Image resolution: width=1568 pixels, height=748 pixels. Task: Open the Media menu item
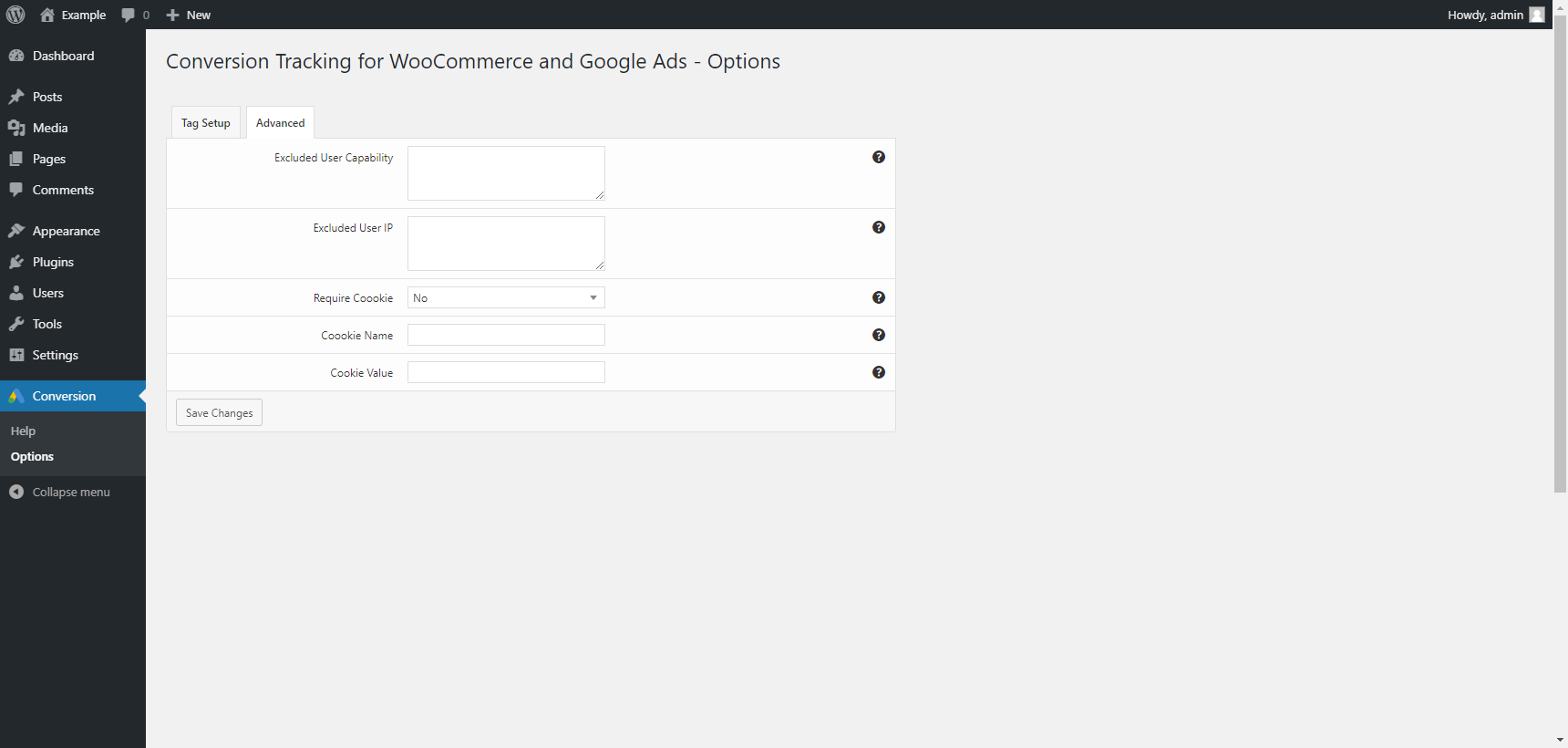pyautogui.click(x=73, y=128)
